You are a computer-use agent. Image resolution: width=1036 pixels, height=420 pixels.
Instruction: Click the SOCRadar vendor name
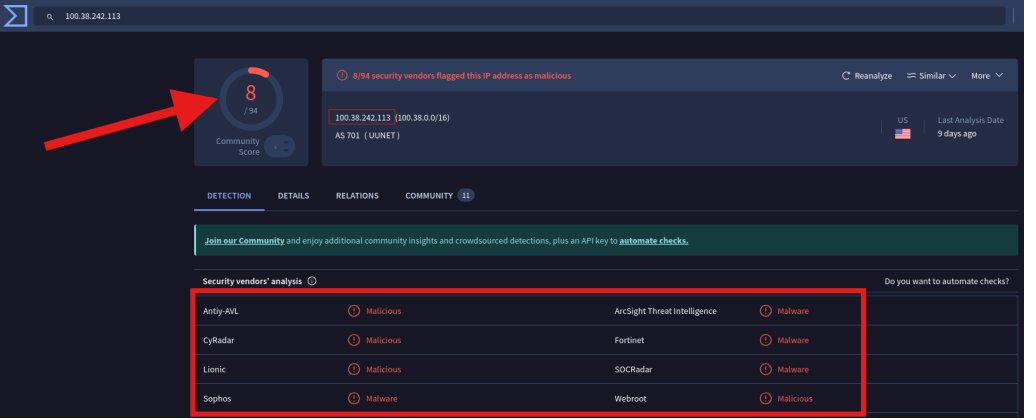click(x=633, y=370)
